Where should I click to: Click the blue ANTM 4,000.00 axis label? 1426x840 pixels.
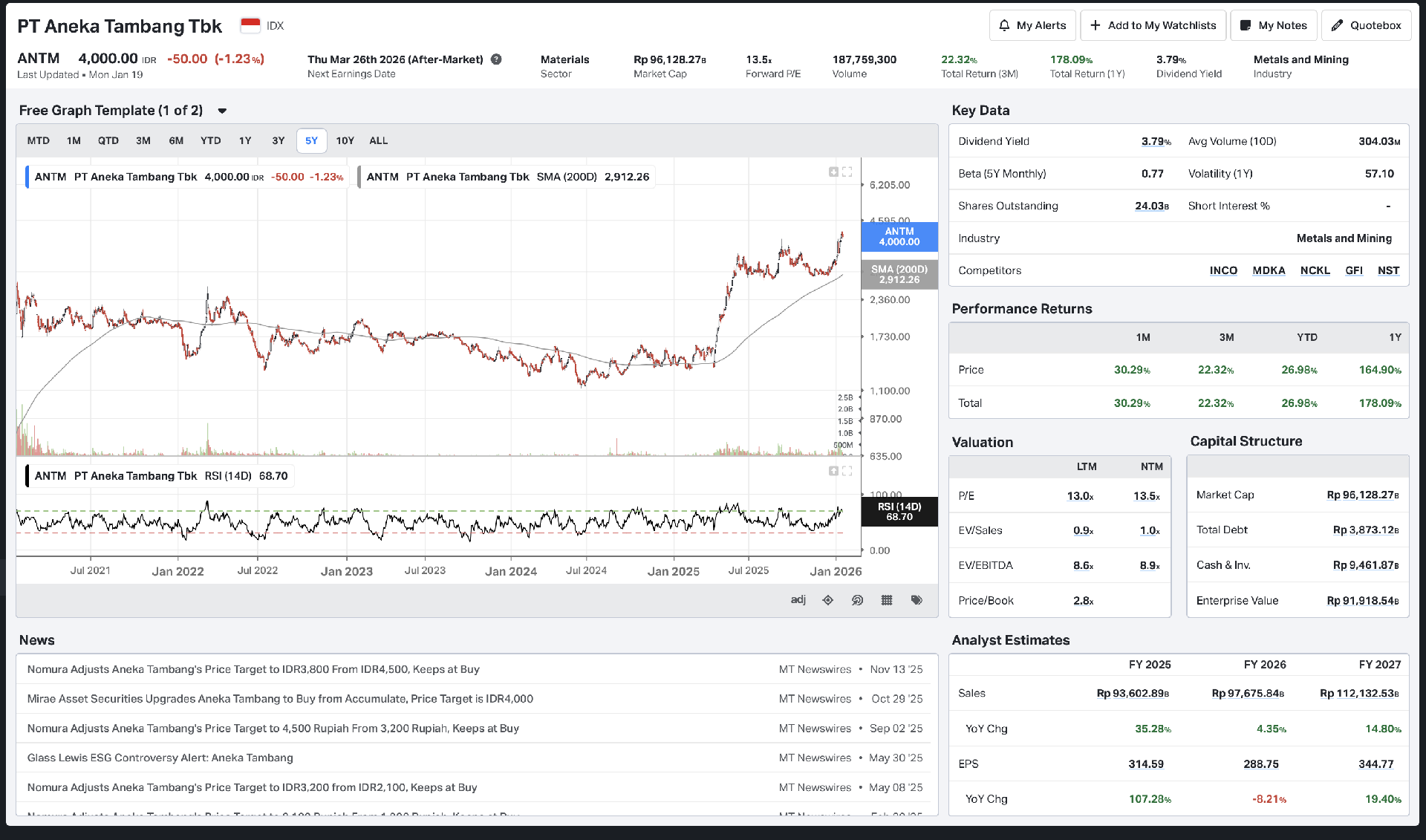tap(899, 237)
